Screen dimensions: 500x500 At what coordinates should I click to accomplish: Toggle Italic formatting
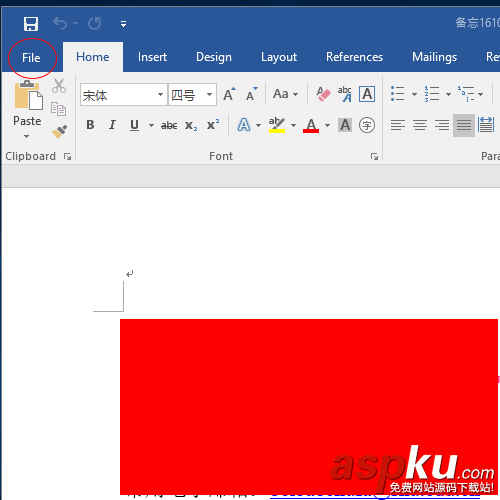[112, 125]
